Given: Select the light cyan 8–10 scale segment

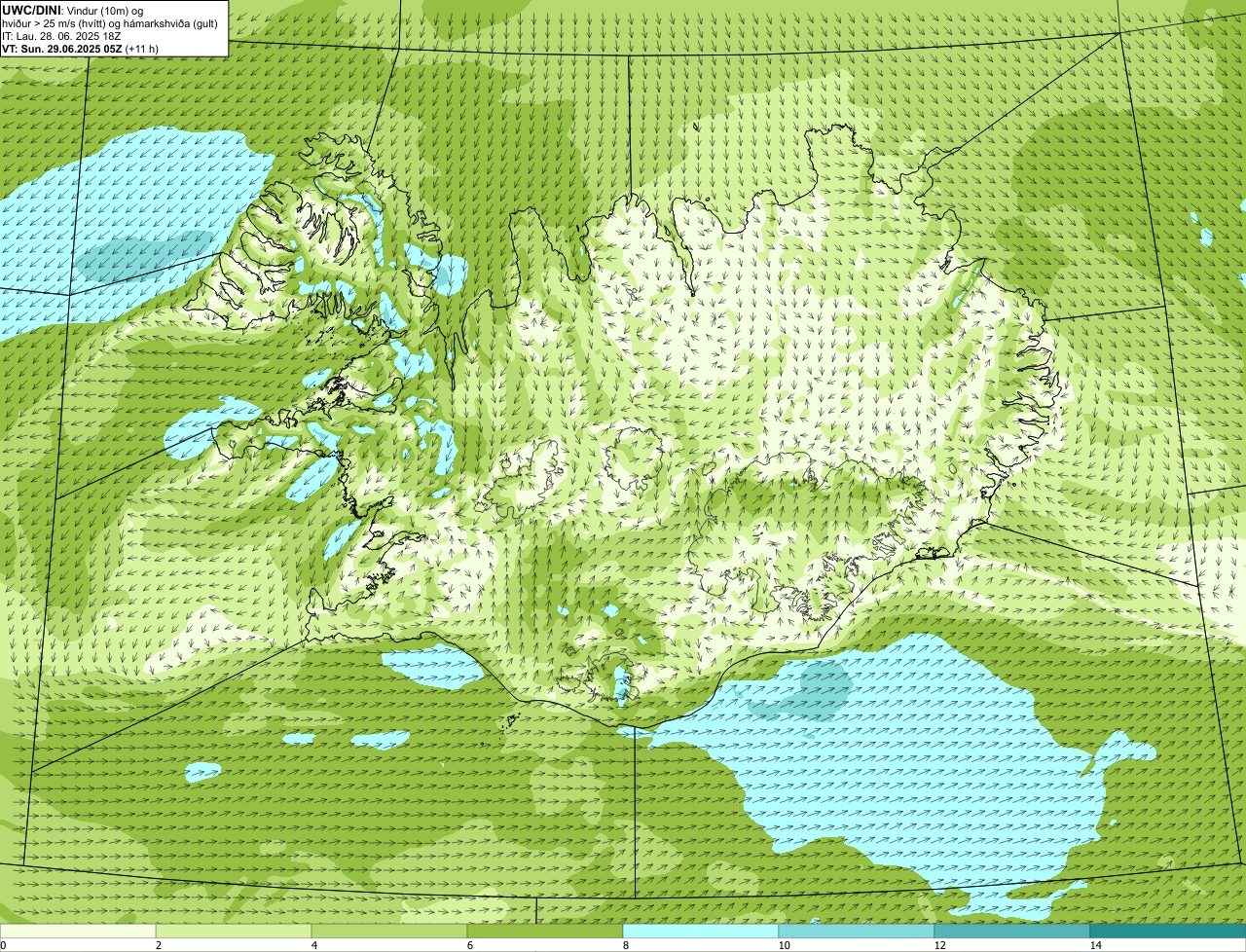Looking at the screenshot, I should click(x=701, y=931).
